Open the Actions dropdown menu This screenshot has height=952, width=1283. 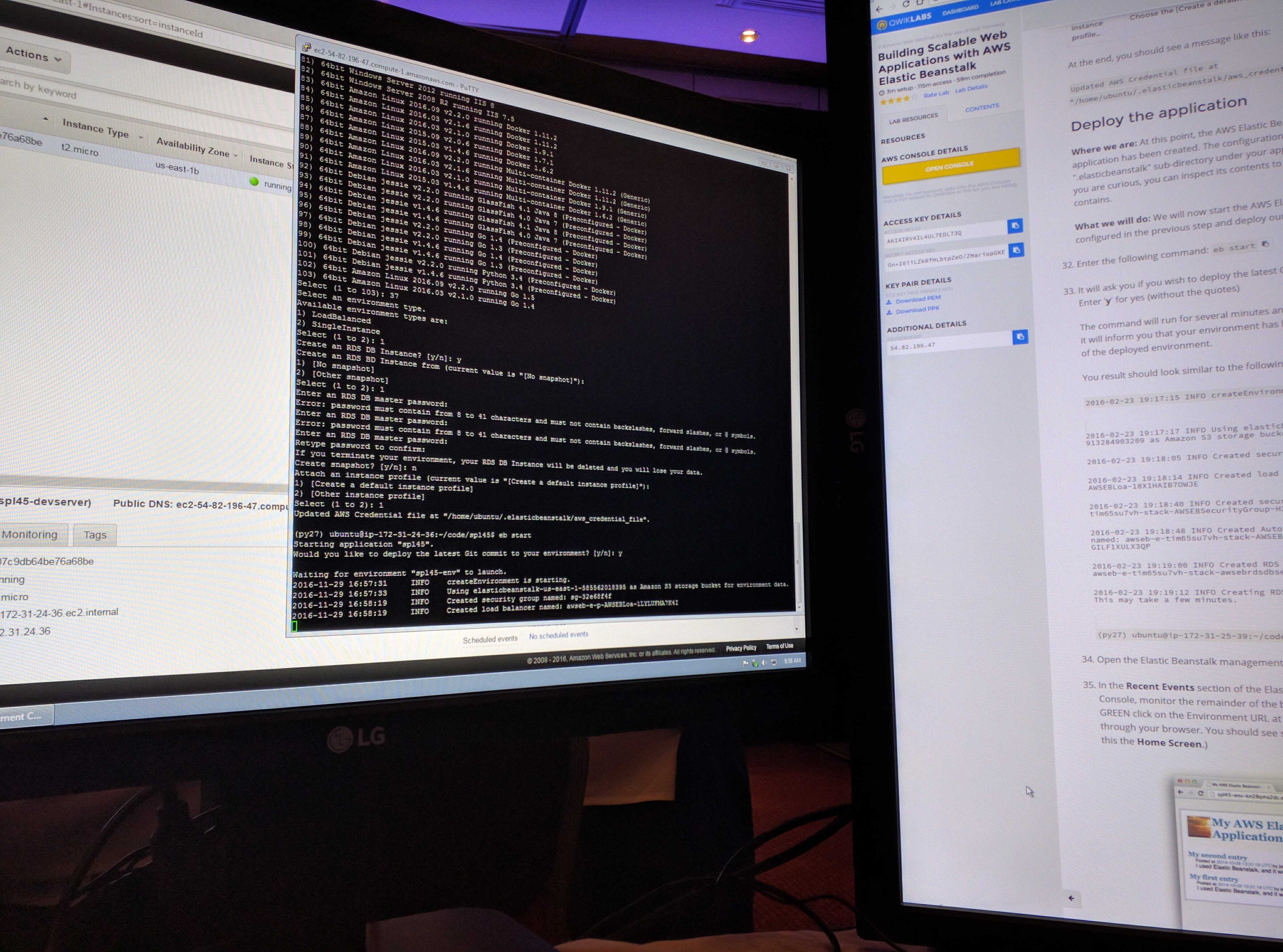(33, 55)
